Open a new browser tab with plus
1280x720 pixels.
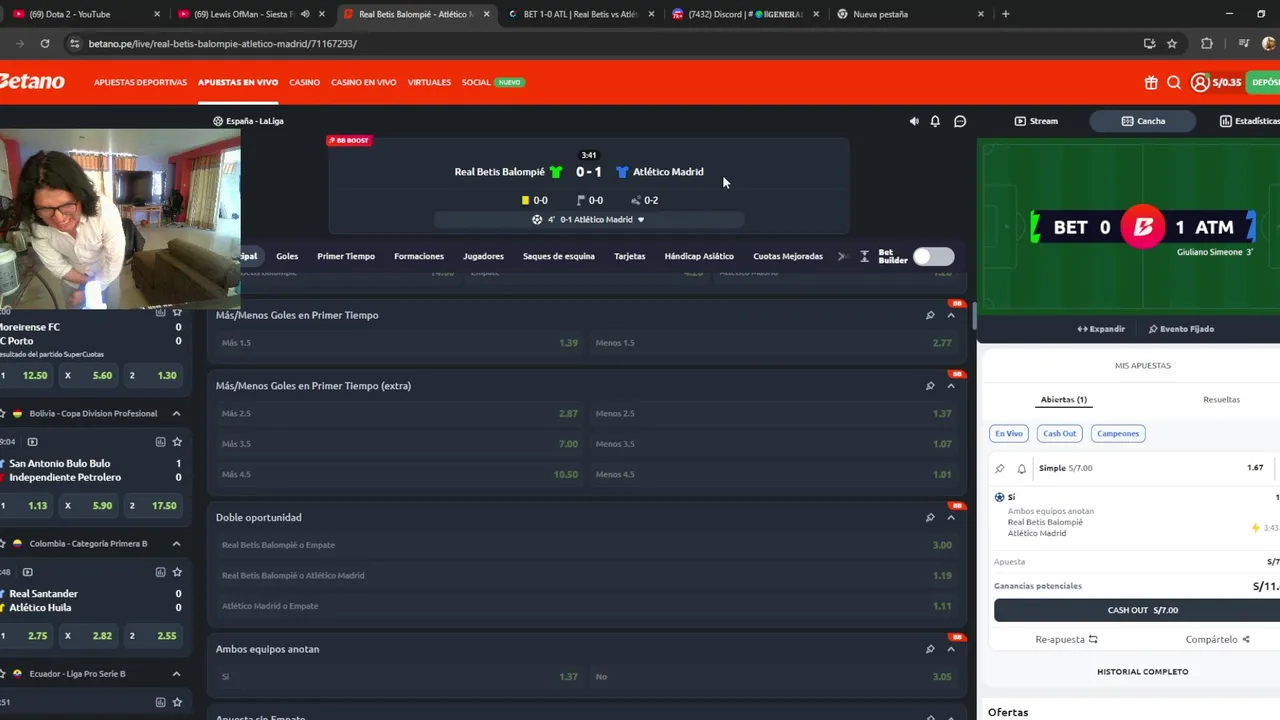point(1005,14)
